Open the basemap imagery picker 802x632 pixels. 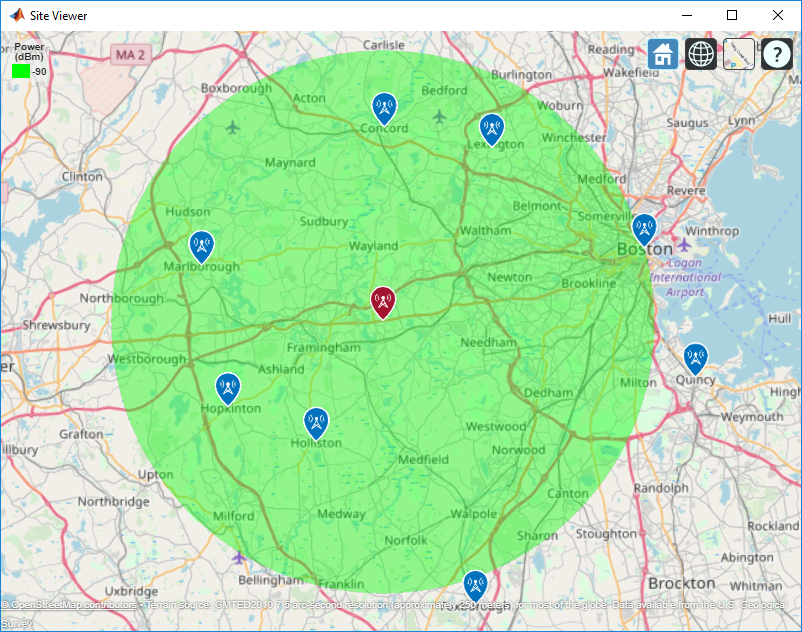point(739,54)
